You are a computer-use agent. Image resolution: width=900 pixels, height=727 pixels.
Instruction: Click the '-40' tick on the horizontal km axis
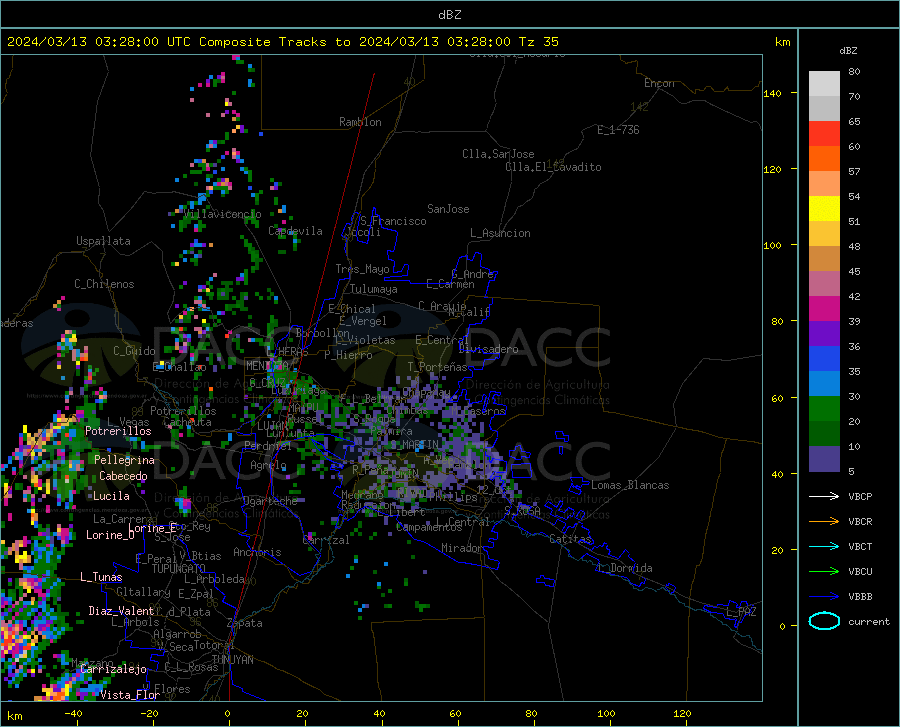tap(73, 714)
